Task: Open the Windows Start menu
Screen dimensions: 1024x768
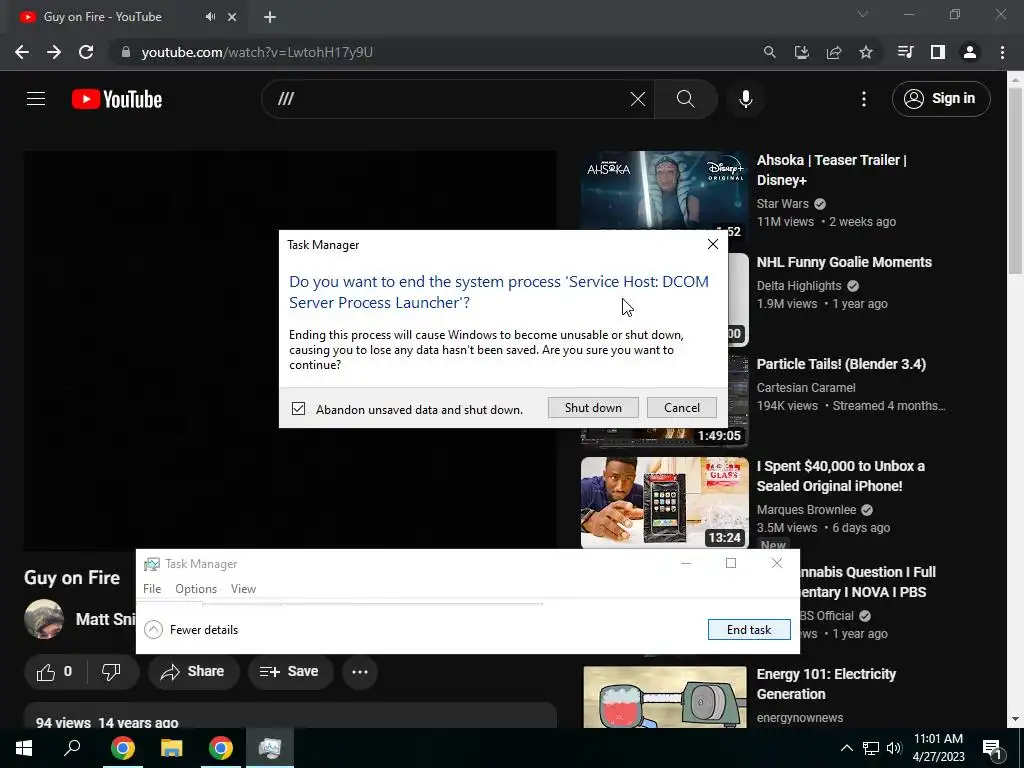Action: [x=24, y=748]
